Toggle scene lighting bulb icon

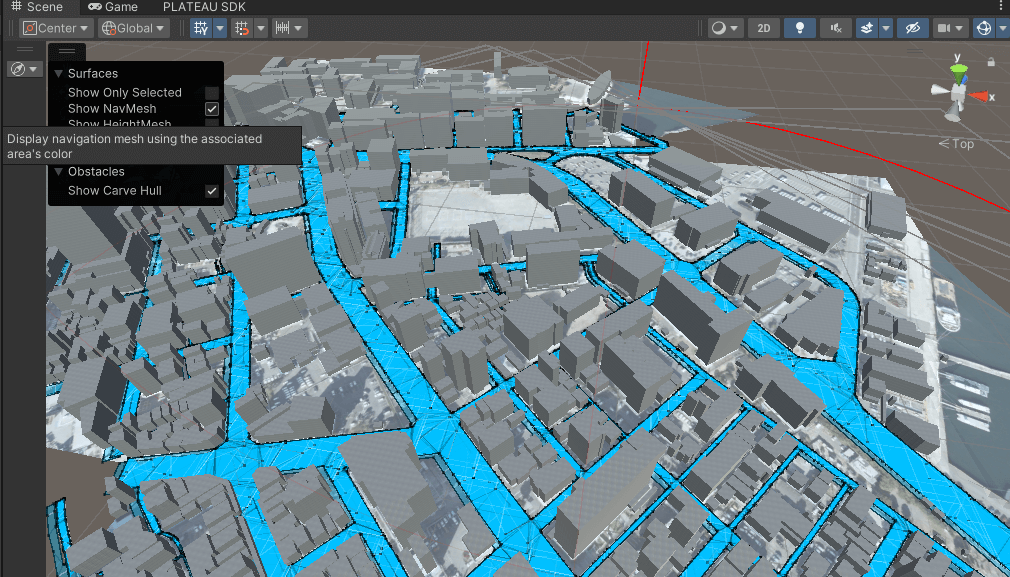[x=800, y=28]
